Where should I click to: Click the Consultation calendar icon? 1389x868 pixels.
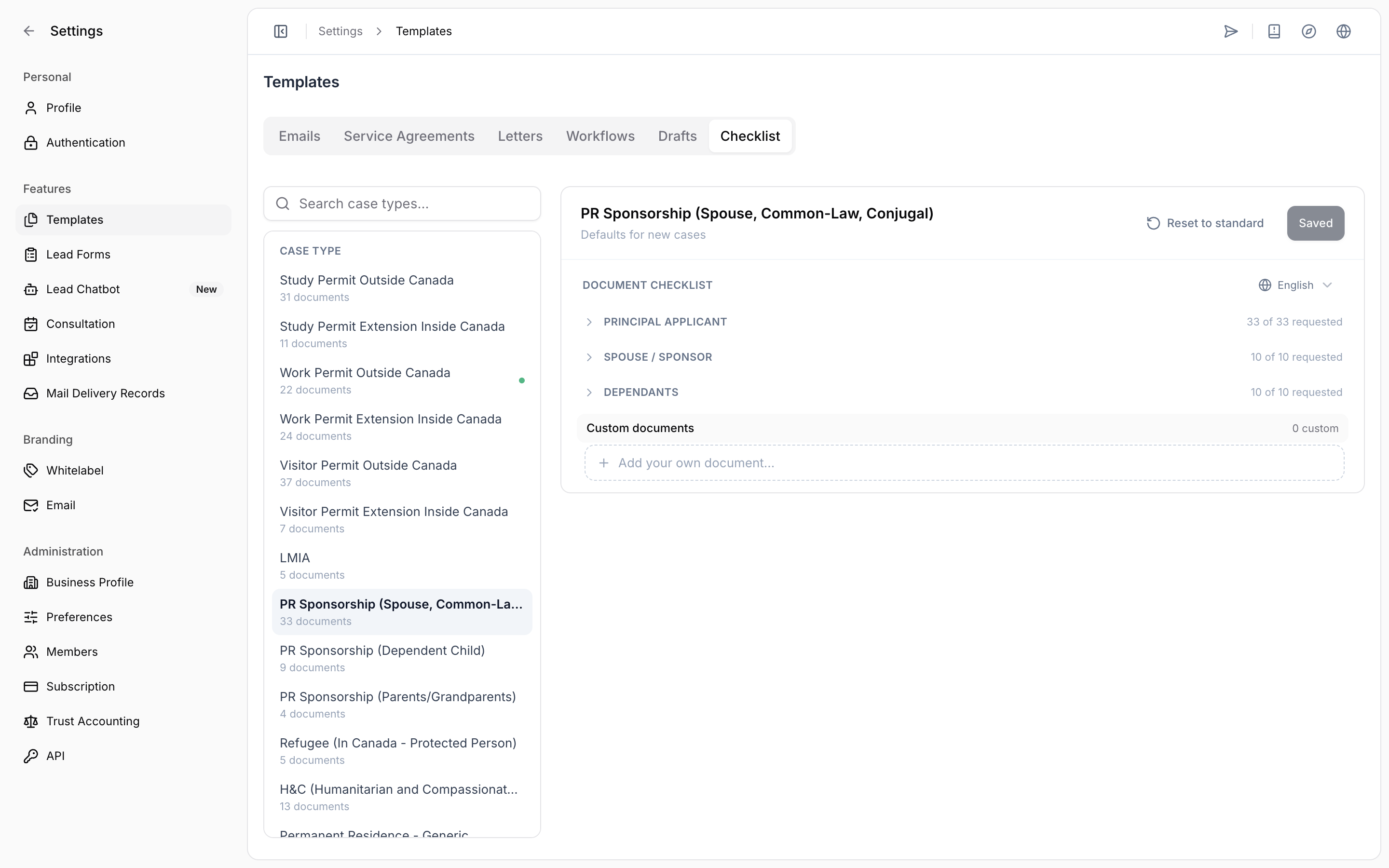pyautogui.click(x=31, y=324)
